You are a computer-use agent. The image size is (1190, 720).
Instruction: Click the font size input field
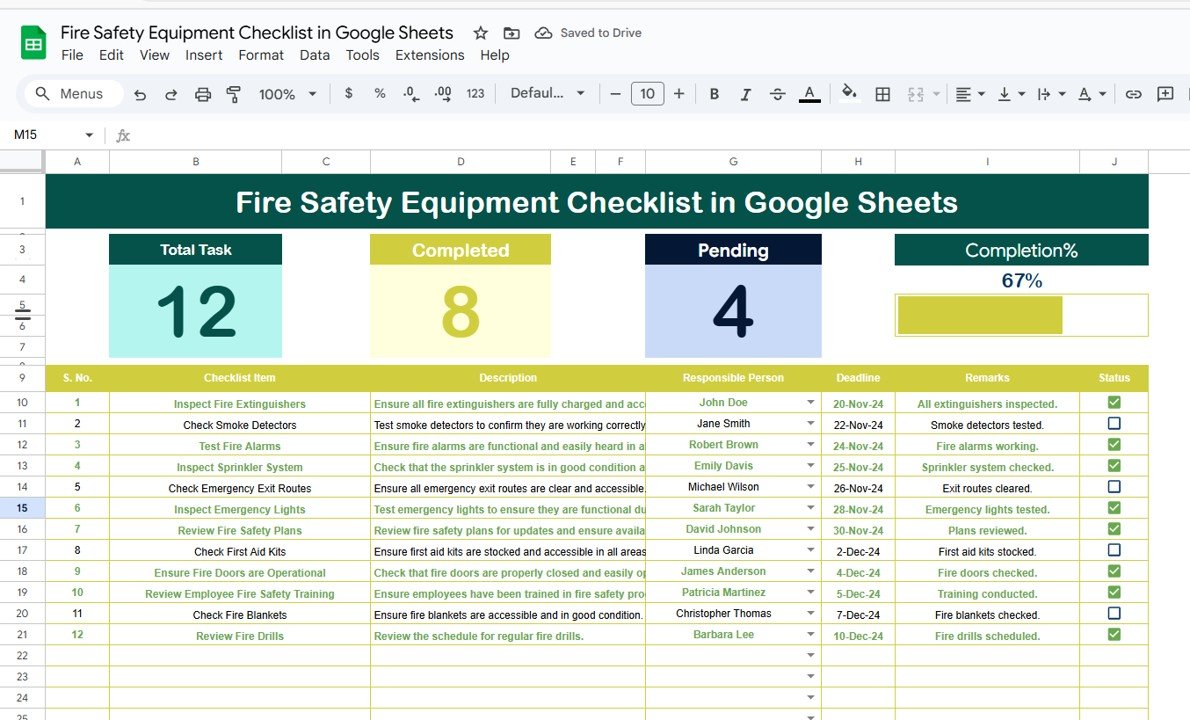click(x=647, y=94)
